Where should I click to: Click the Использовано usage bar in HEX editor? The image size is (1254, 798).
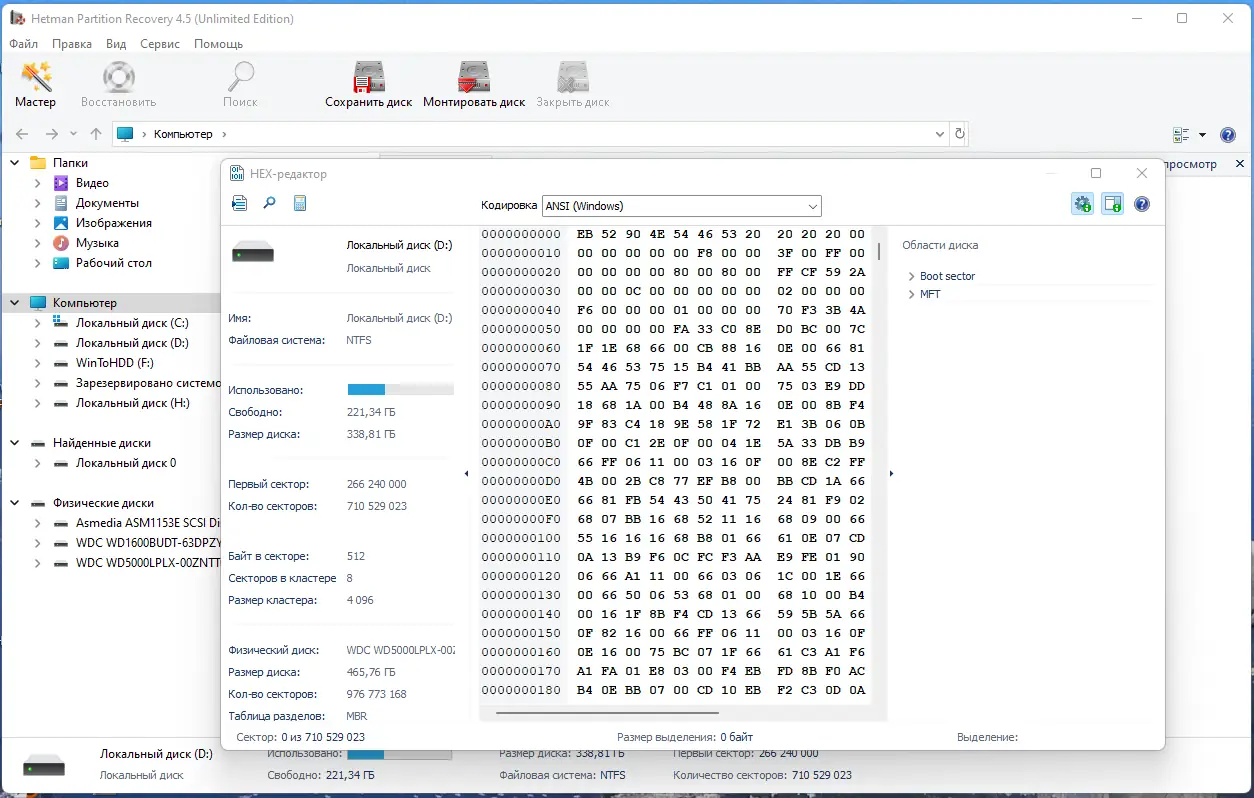(x=400, y=390)
